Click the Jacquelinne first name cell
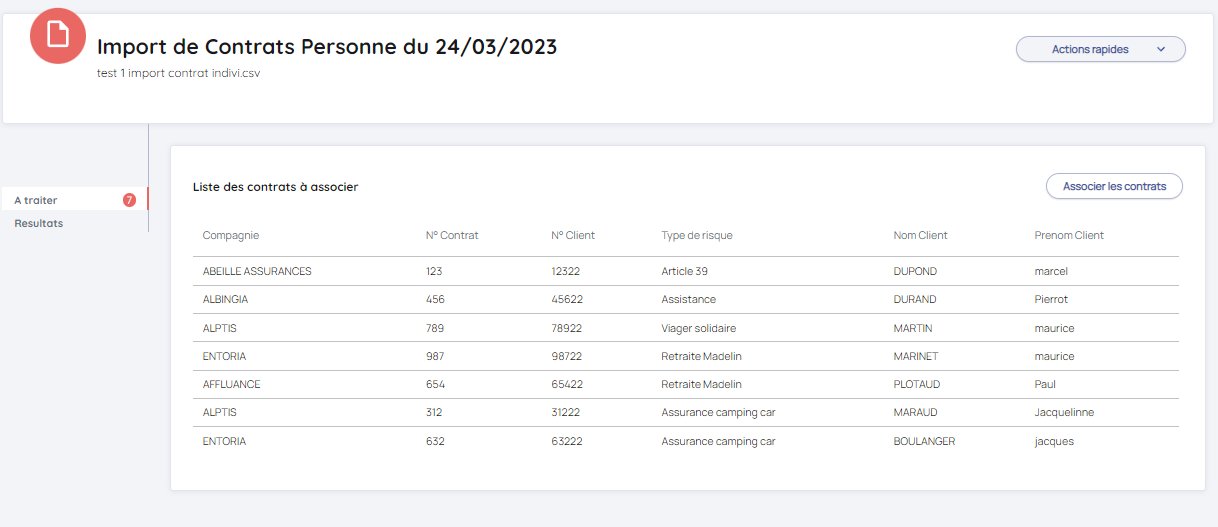Viewport: 1218px width, 527px height. 1064,412
